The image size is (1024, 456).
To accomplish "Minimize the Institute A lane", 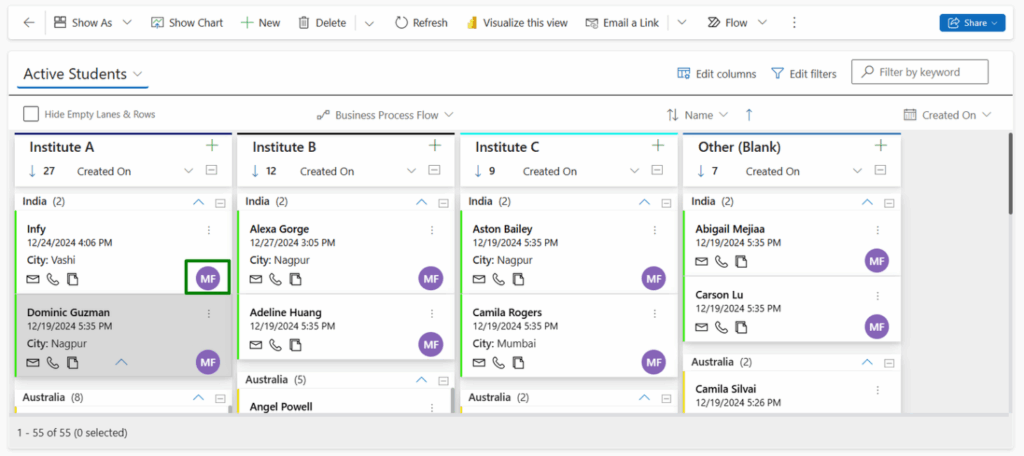I will 212,171.
